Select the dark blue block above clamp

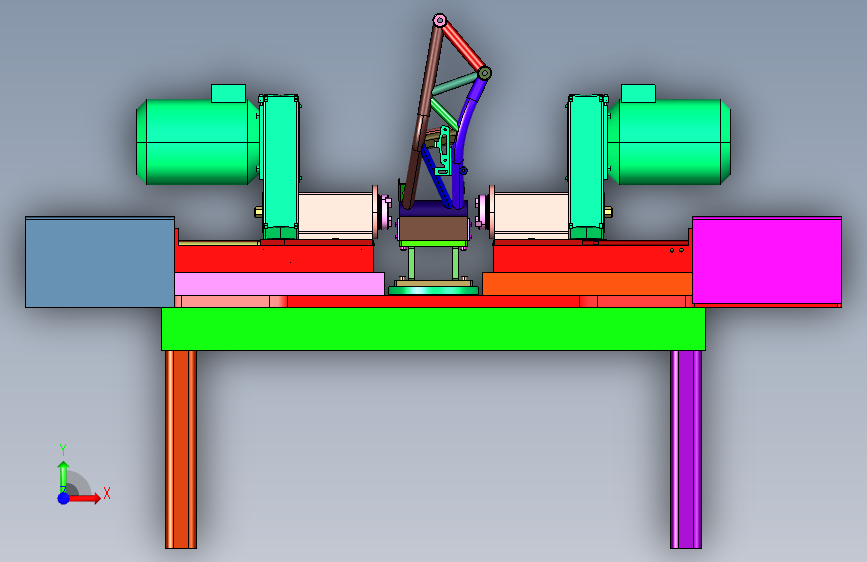tap(434, 209)
